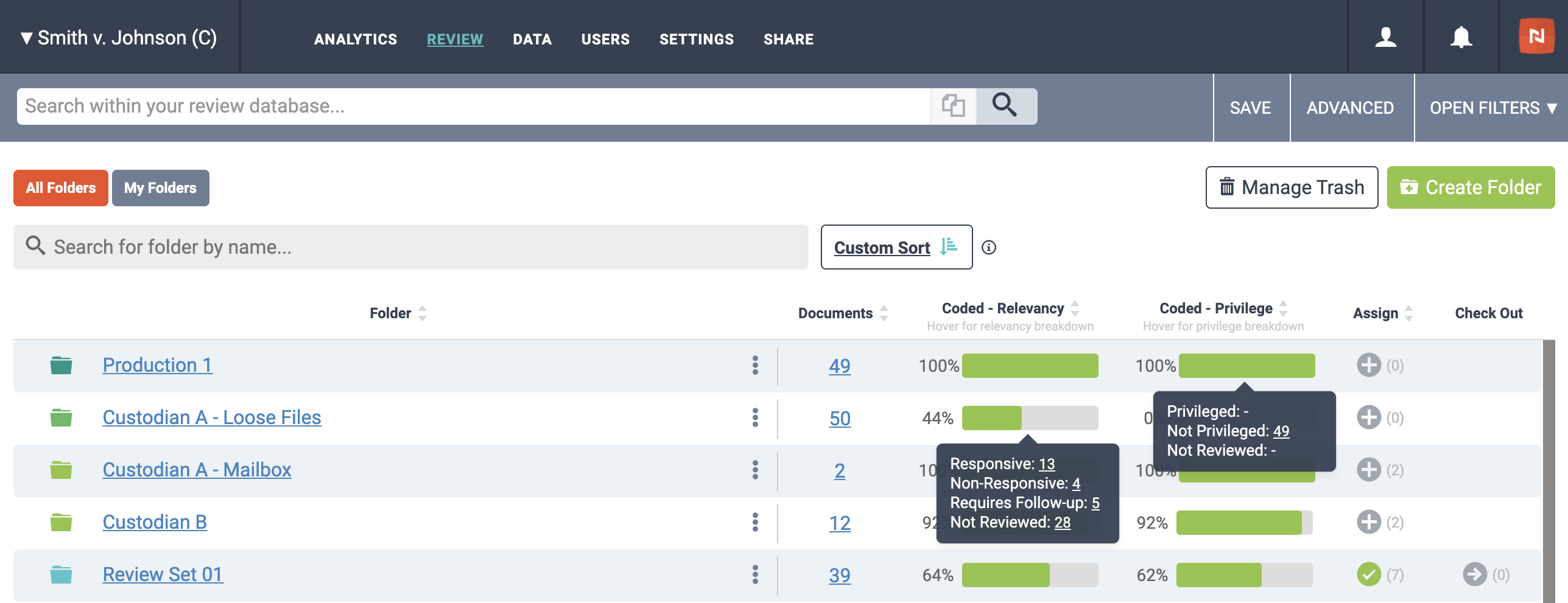The height and width of the screenshot is (603, 1568).
Task: Open the Custodian A - Loose Files link
Action: pyautogui.click(x=212, y=417)
